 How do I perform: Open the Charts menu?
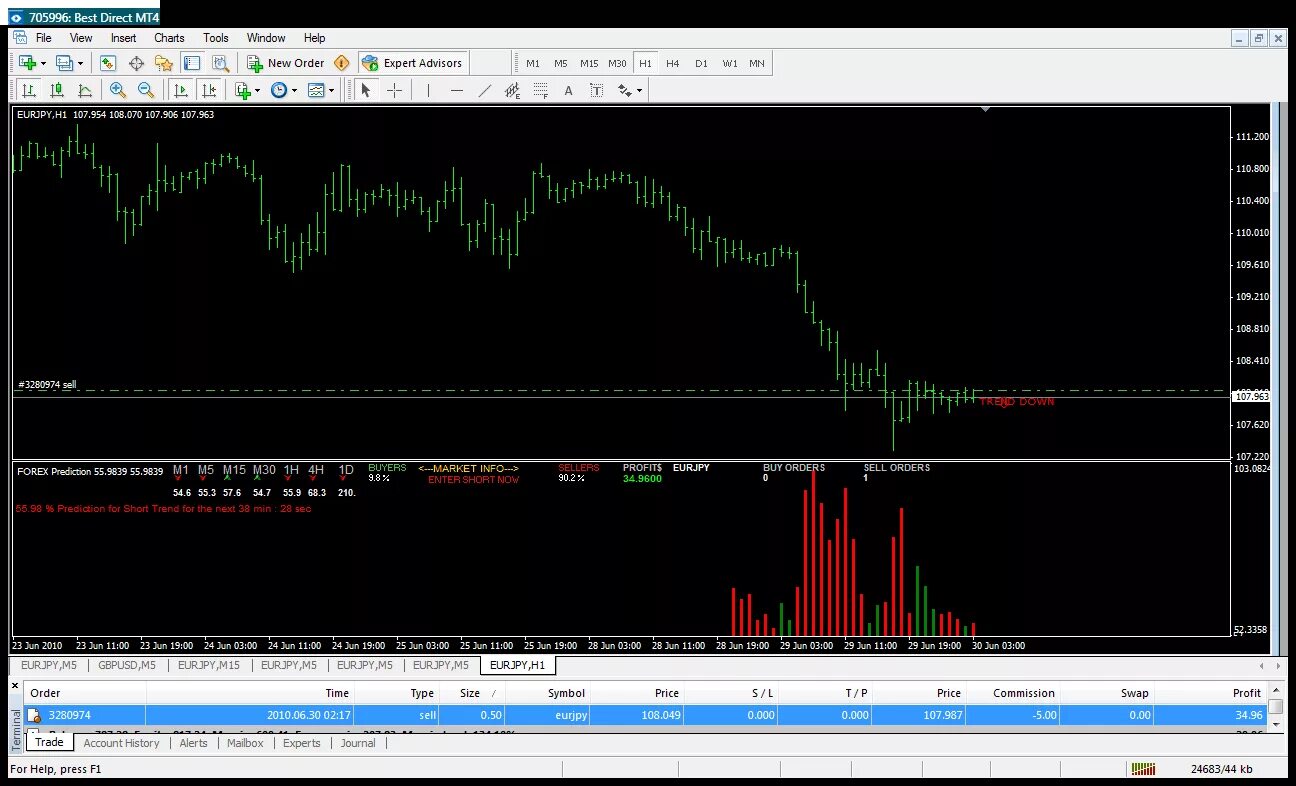tap(169, 38)
